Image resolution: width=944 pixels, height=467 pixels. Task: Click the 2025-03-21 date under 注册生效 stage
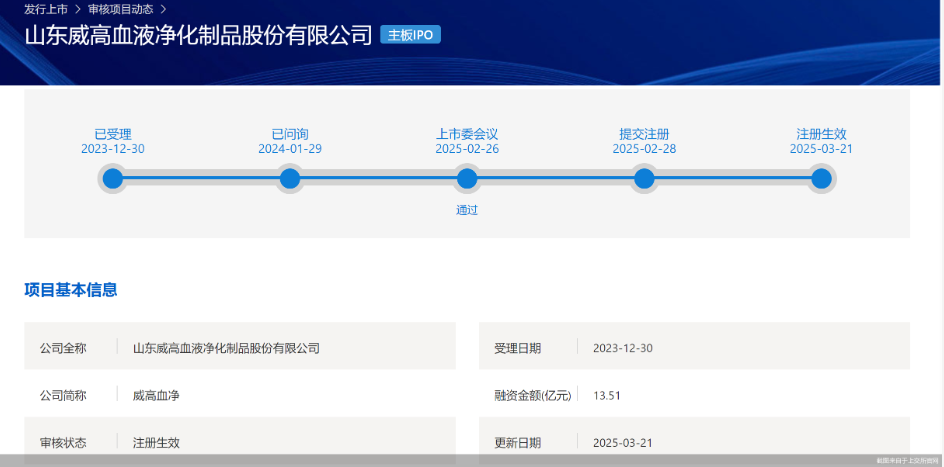[x=821, y=149]
